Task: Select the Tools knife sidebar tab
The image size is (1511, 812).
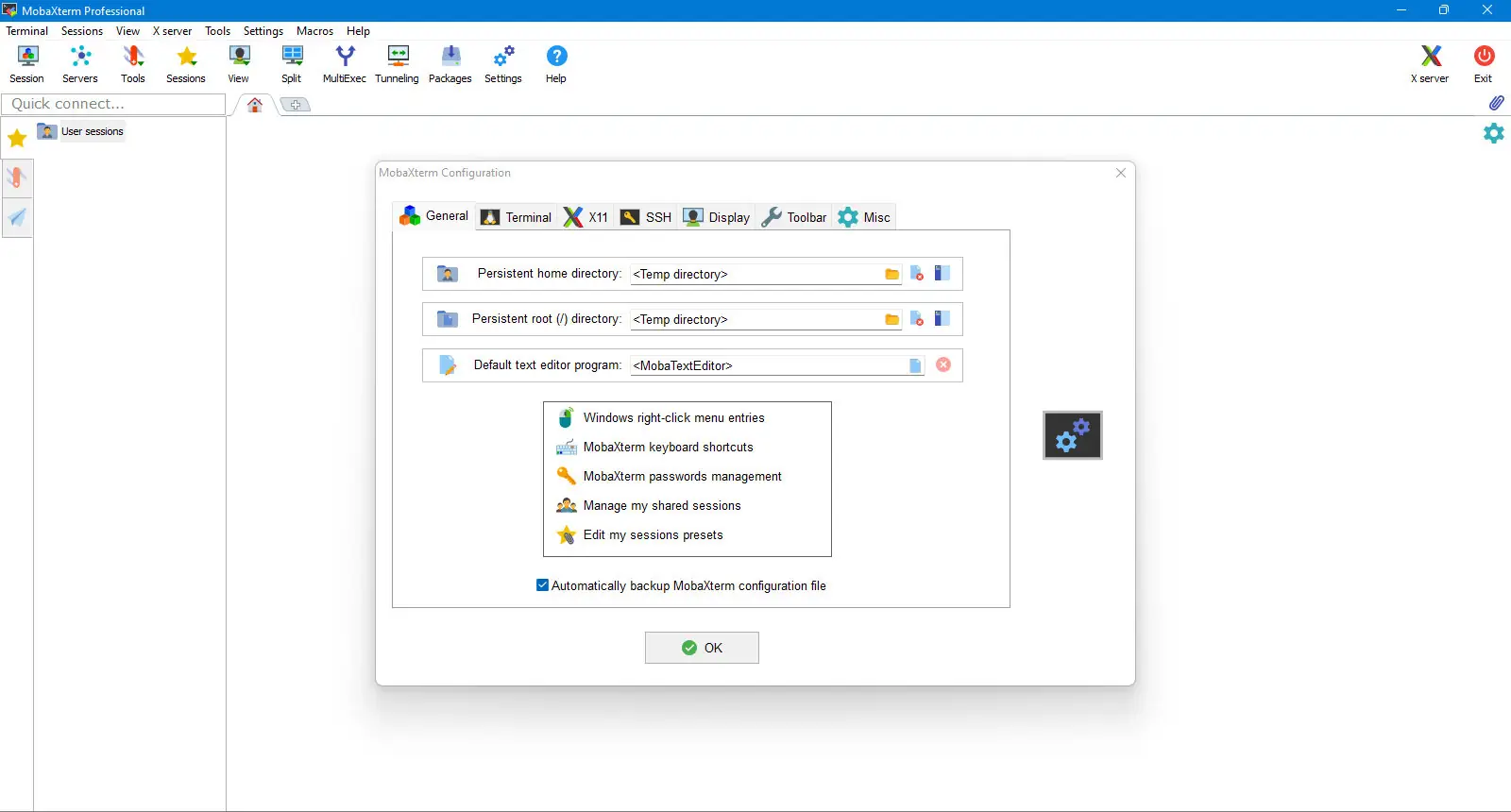Action: click(17, 178)
